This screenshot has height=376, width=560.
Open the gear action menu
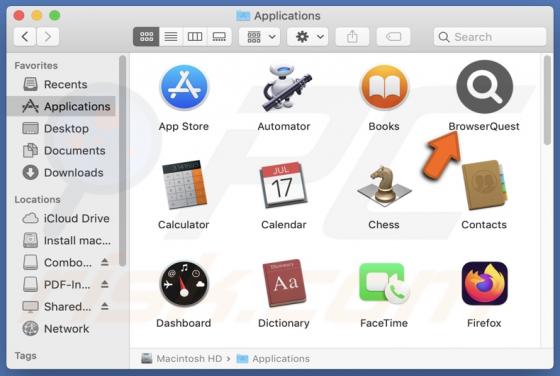point(308,36)
